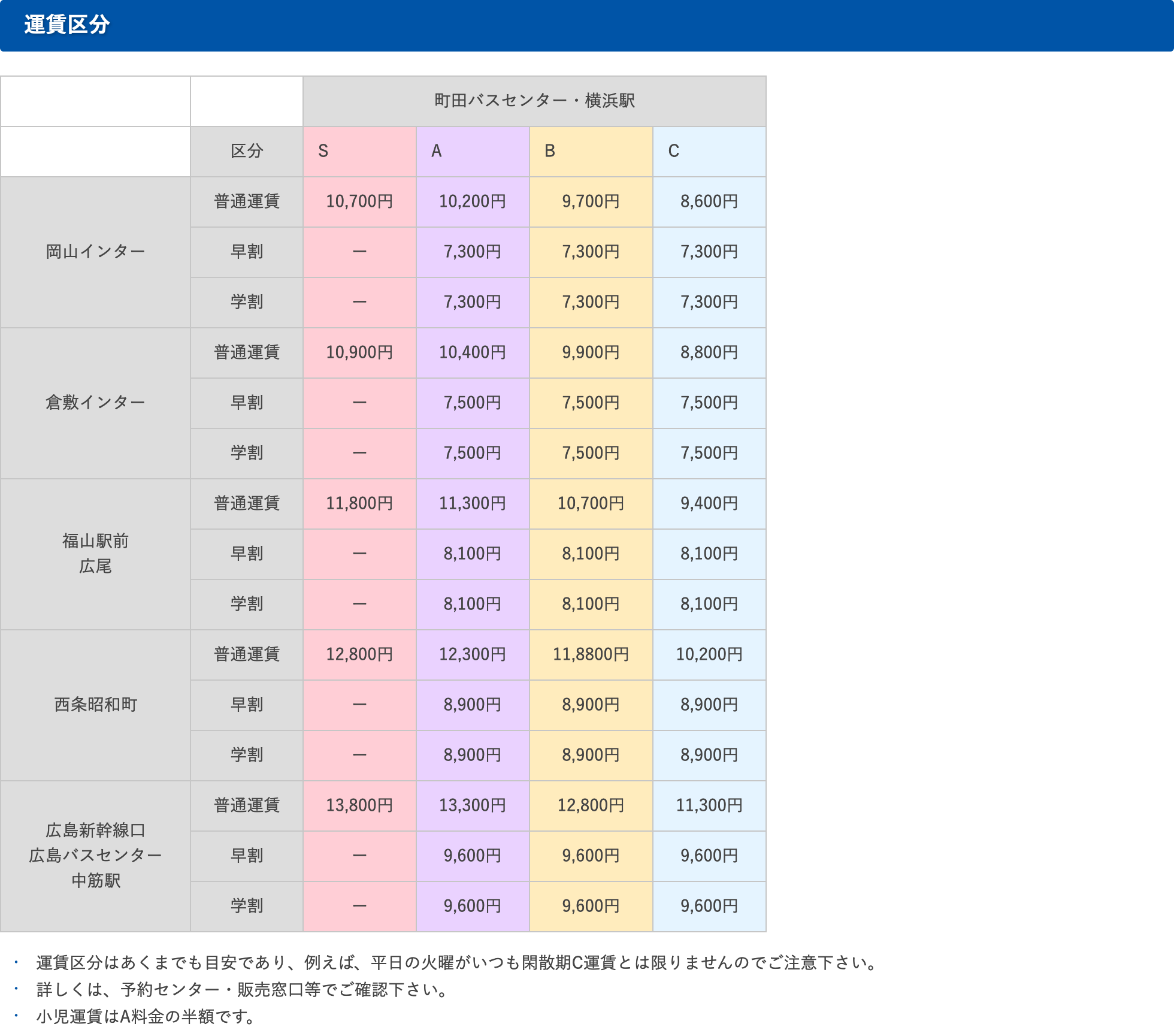Select 福山駅前 学割 8,100円 in B column
Viewport: 1174px width, 1036px height.
(591, 604)
